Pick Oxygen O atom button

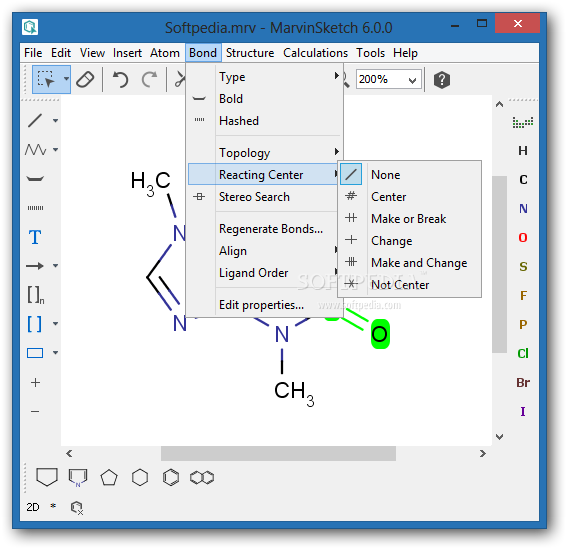click(x=523, y=237)
